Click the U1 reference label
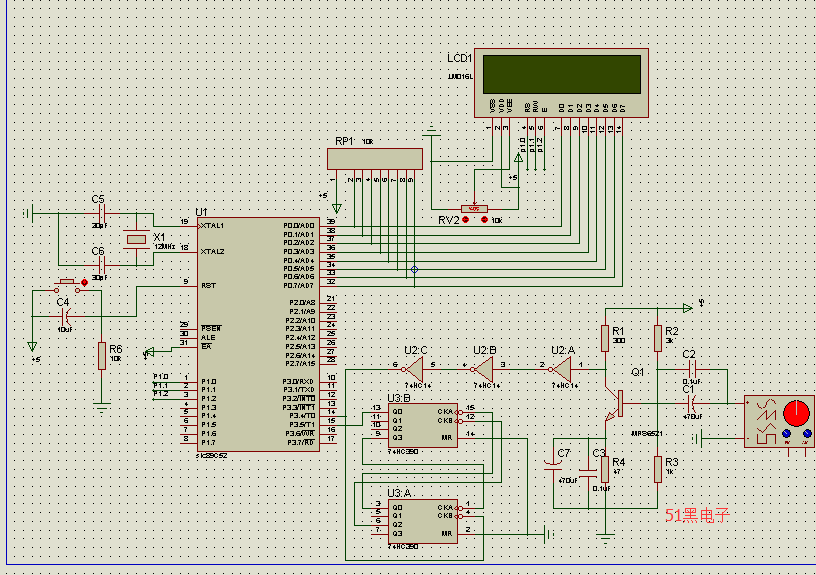This screenshot has height=575, width=816. click(x=201, y=212)
